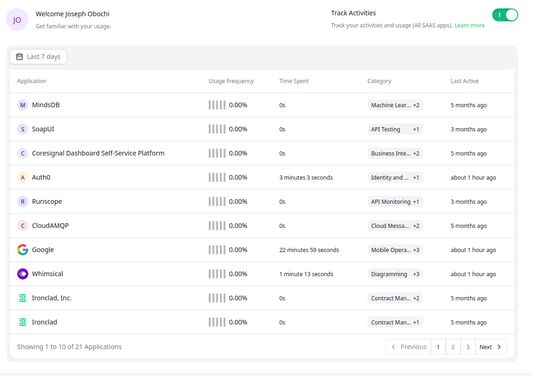The image size is (533, 376).
Task: Click the Previous page button
Action: [x=409, y=347]
